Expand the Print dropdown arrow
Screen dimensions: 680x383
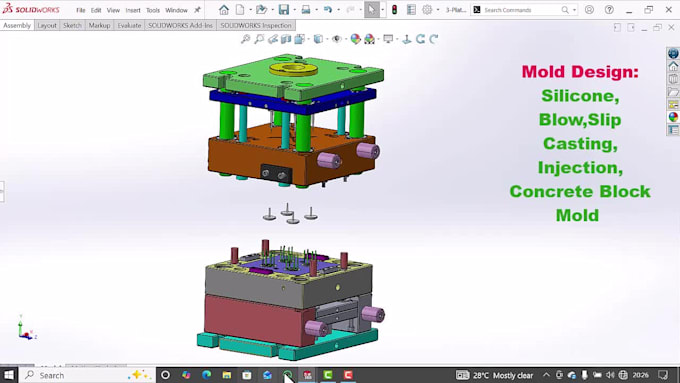[317, 10]
